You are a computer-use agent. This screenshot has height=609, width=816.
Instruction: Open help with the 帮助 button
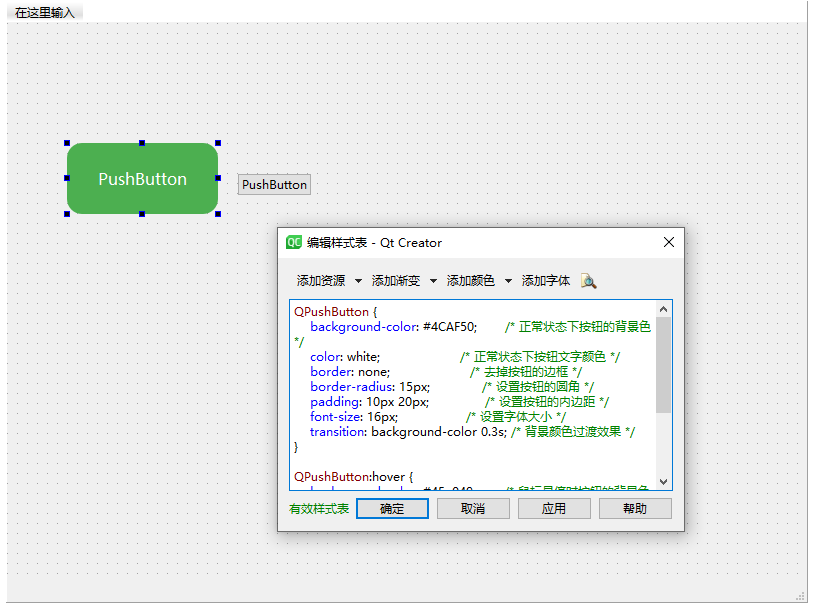pos(635,509)
